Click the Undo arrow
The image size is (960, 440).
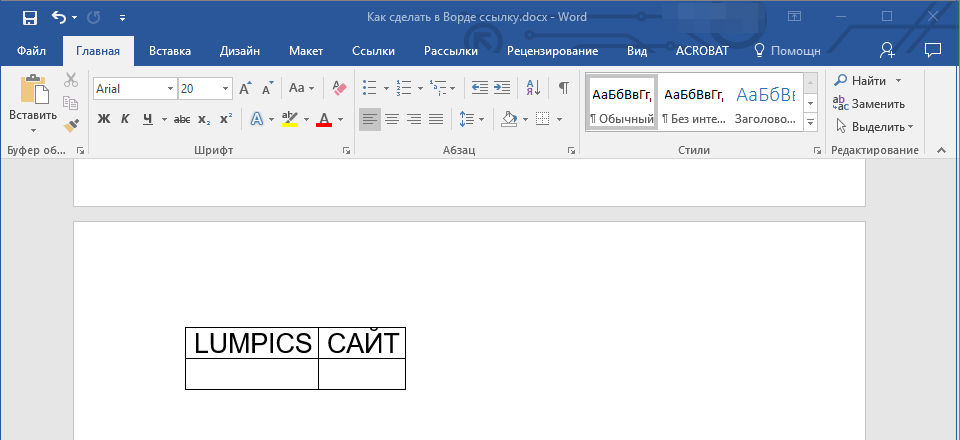(59, 17)
